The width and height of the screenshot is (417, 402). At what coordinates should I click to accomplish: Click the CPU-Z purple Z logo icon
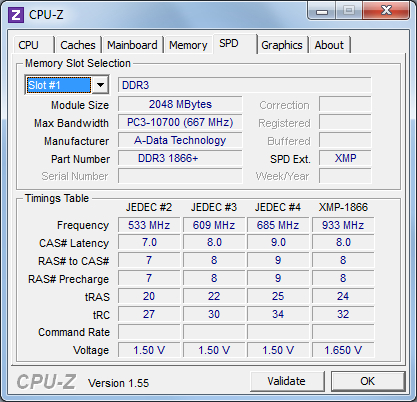[16, 15]
